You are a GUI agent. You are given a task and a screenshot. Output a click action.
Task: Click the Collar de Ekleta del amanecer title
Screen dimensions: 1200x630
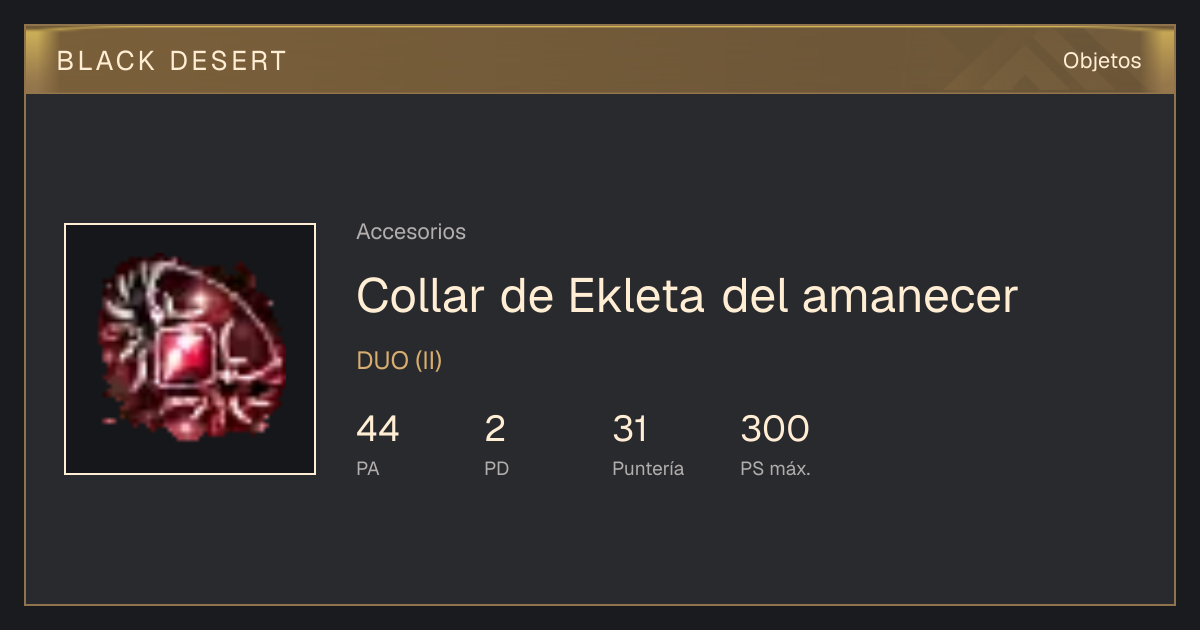point(687,295)
